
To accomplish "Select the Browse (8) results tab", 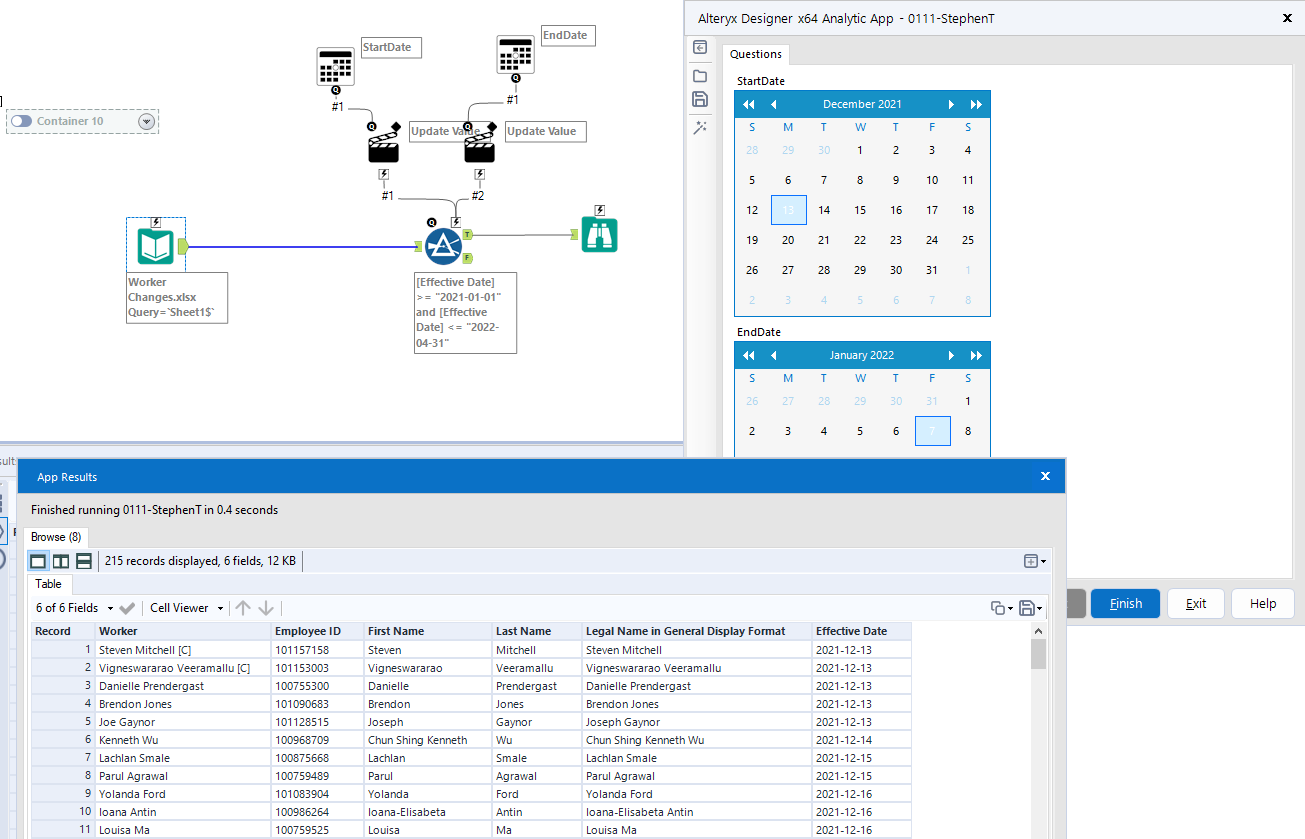I will (x=56, y=537).
